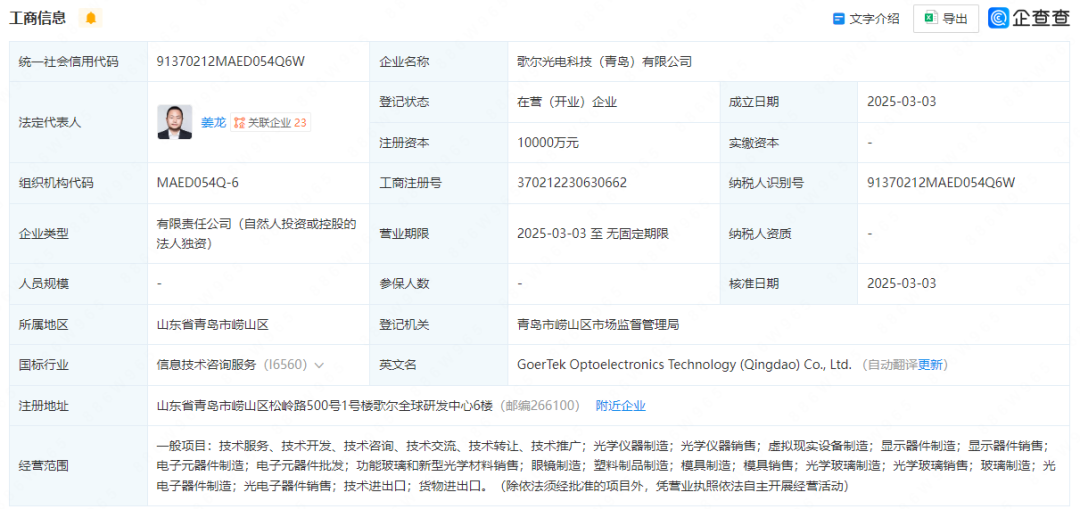Click registration authority 青岛市崂山区市场监督管理局
1080x509 pixels.
click(598, 324)
